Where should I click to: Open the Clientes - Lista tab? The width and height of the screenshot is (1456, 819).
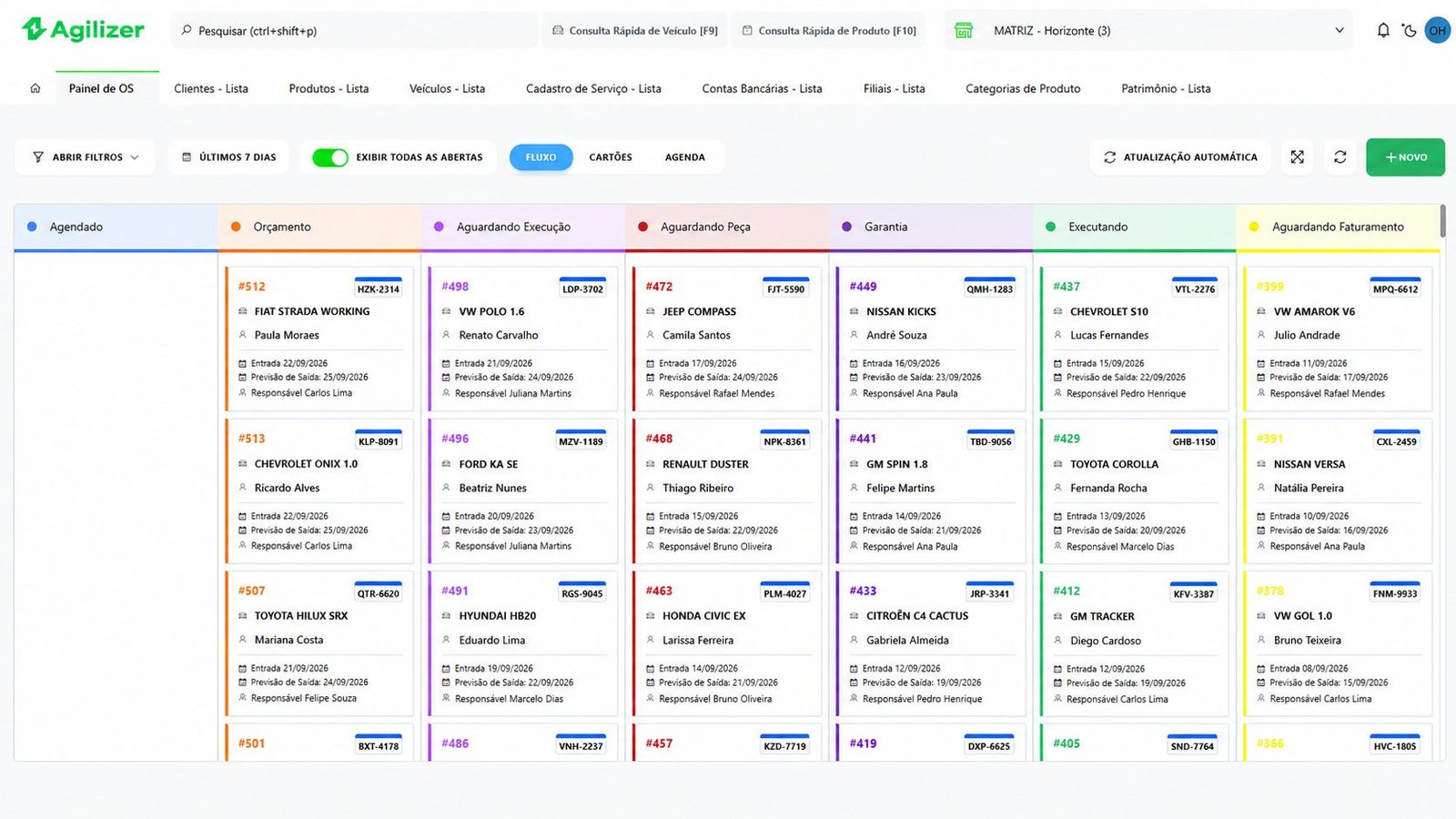click(x=211, y=88)
